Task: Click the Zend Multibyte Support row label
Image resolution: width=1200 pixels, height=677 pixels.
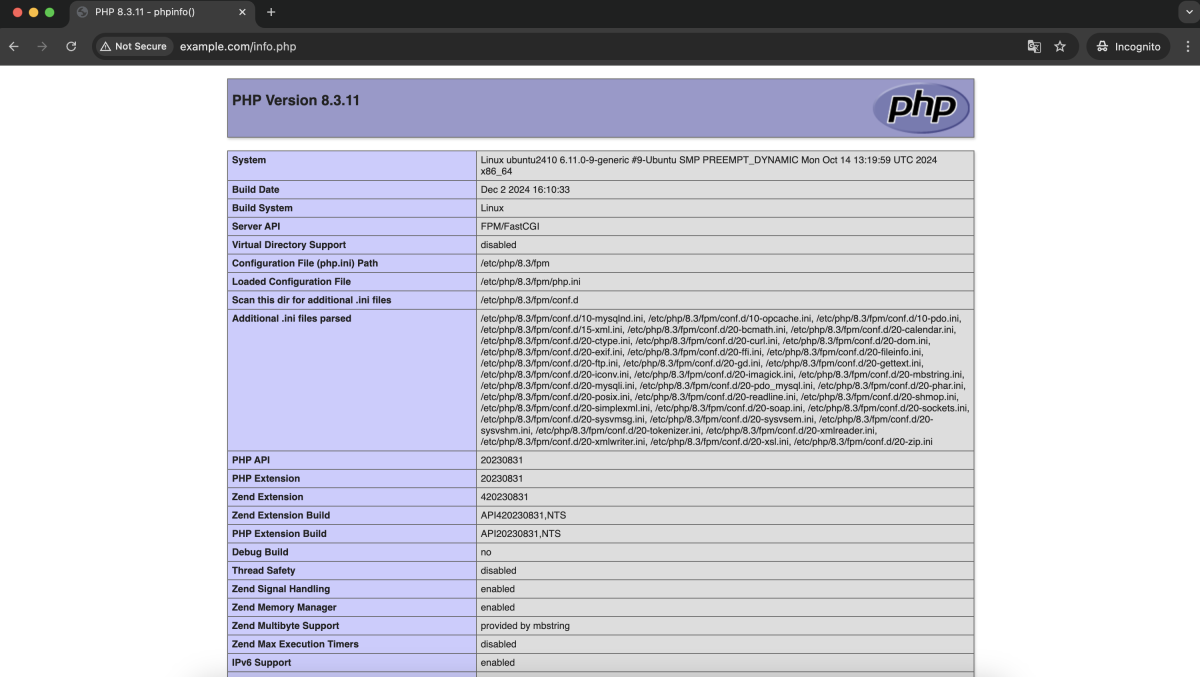Action: pos(285,626)
